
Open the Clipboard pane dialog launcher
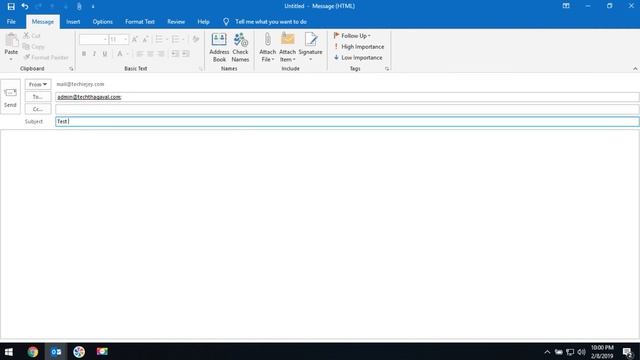(71, 69)
